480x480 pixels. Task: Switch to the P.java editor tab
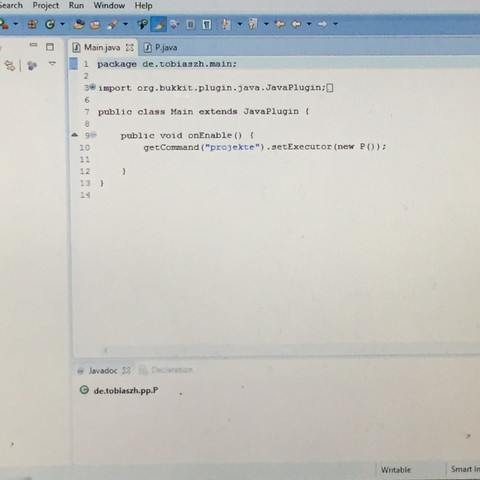click(161, 48)
